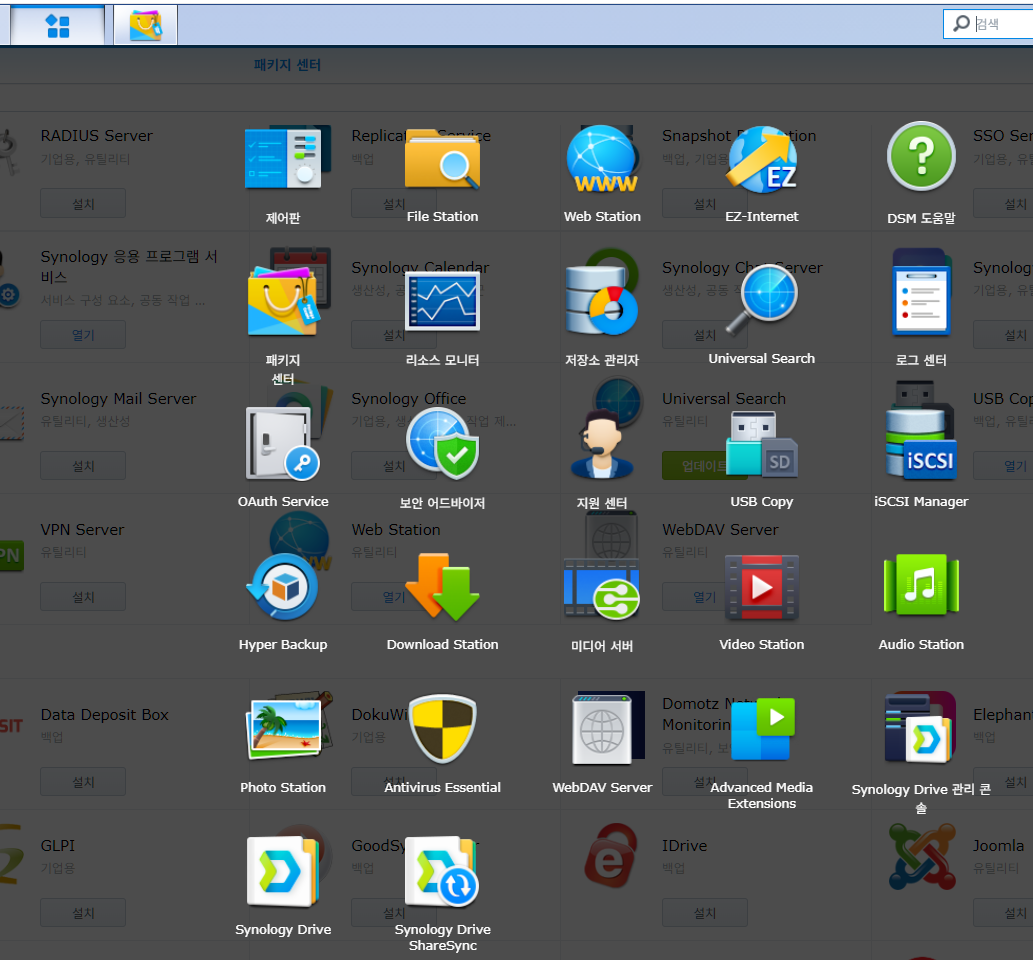Image resolution: width=1033 pixels, height=960 pixels.
Task: Launch 보안 어드바이저 security advisor
Action: (x=442, y=443)
